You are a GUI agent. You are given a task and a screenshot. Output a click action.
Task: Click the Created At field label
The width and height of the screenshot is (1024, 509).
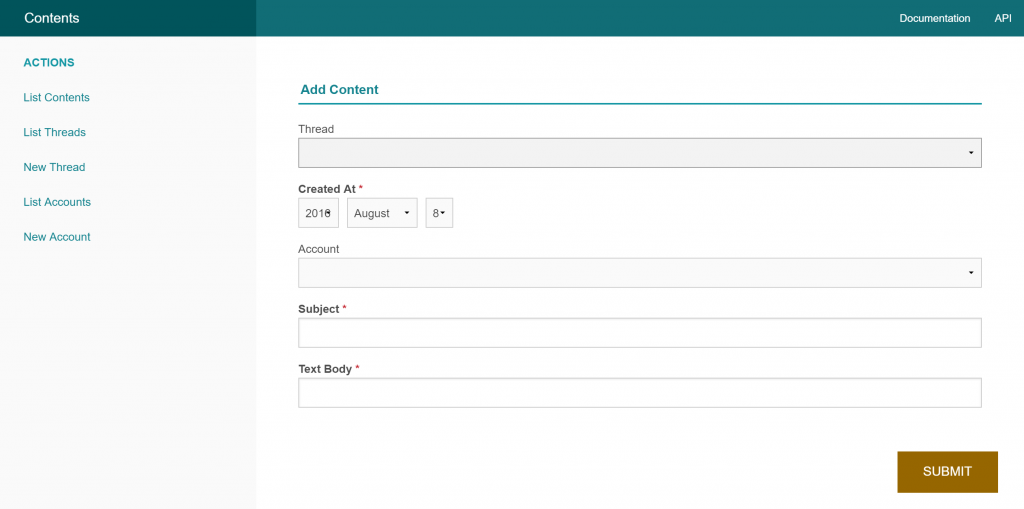[326, 189]
